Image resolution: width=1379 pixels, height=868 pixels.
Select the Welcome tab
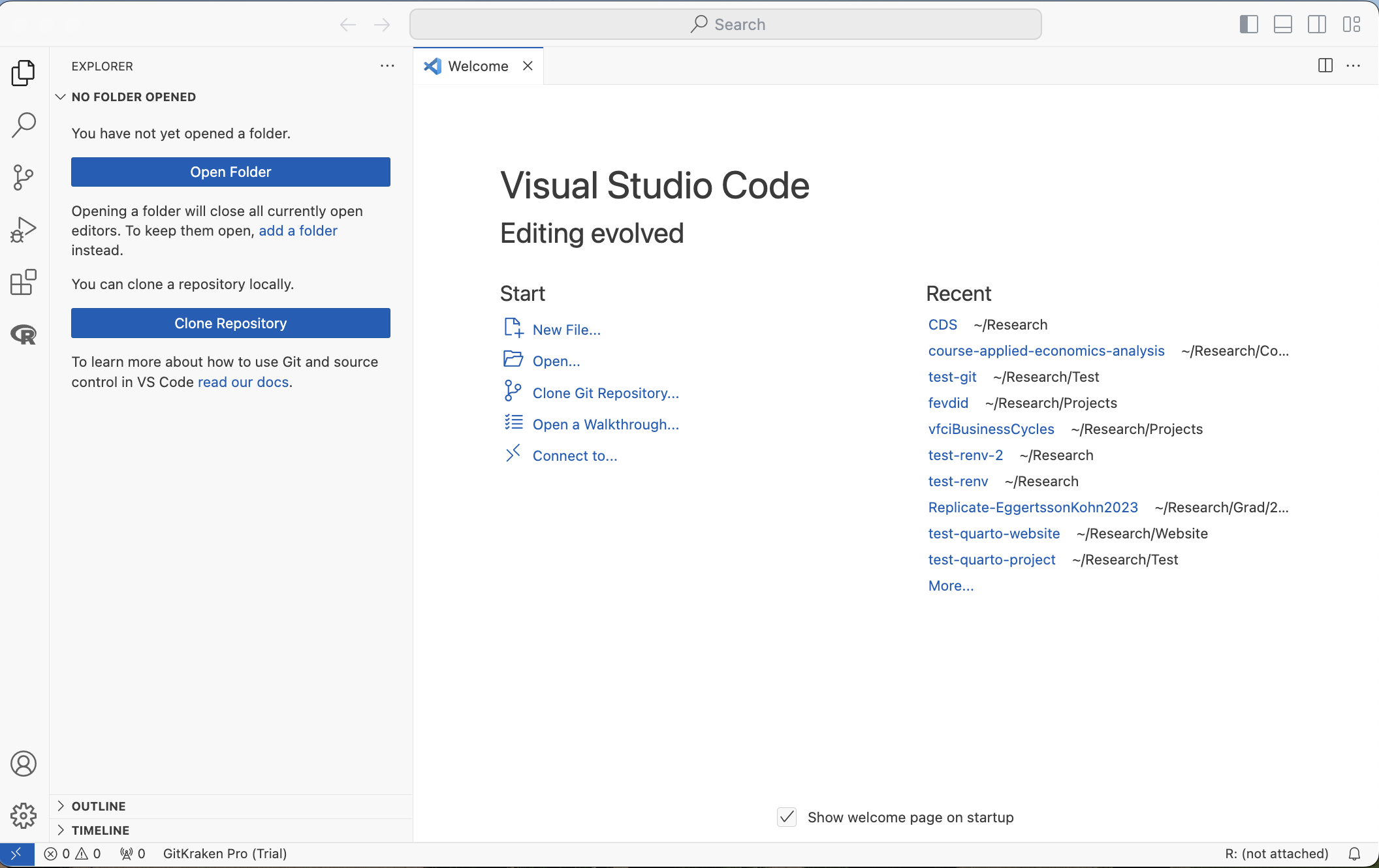(477, 66)
